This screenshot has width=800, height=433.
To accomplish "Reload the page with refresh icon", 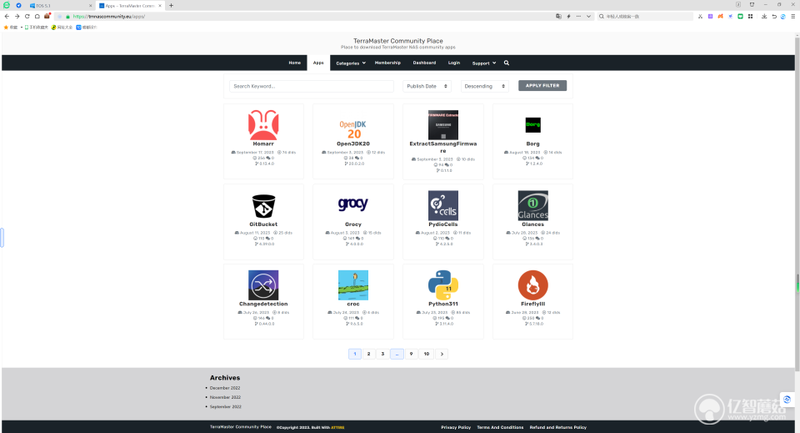I will [x=27, y=16].
